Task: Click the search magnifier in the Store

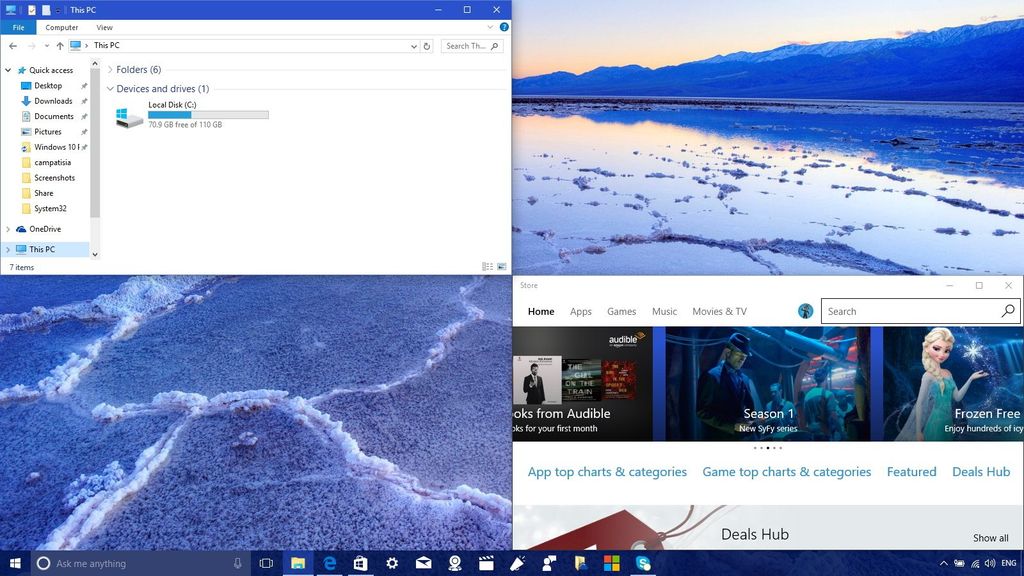Action: click(x=1007, y=311)
